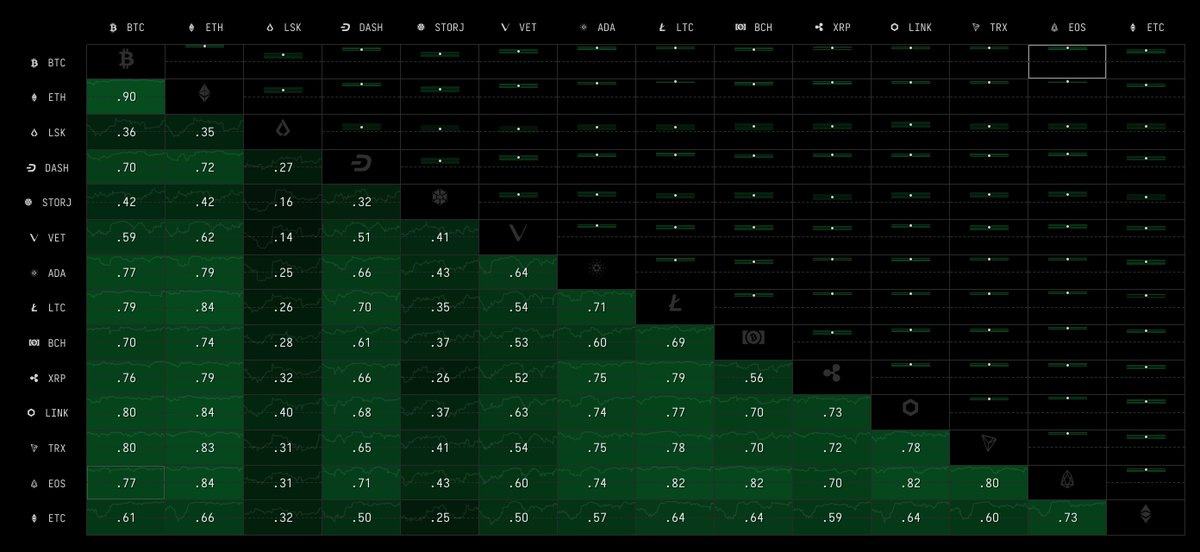The width and height of the screenshot is (1200, 552).
Task: Click the large Bitcoin logo on the diagonal
Action: pos(125,59)
